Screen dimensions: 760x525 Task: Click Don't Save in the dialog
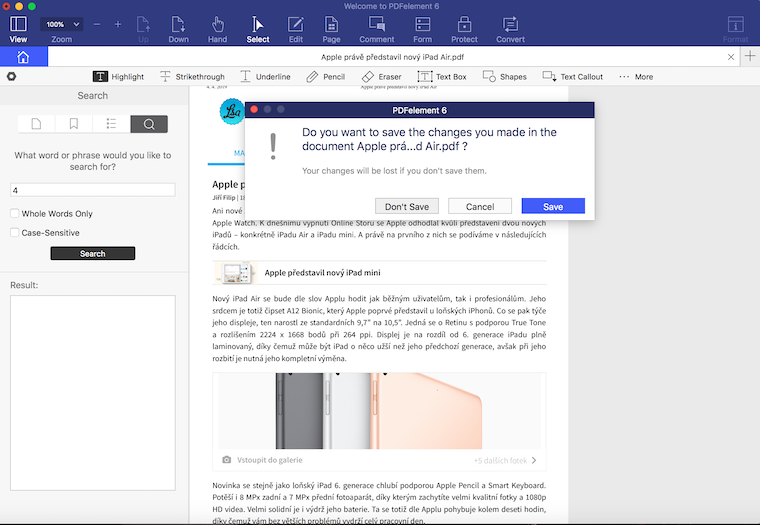(x=406, y=206)
